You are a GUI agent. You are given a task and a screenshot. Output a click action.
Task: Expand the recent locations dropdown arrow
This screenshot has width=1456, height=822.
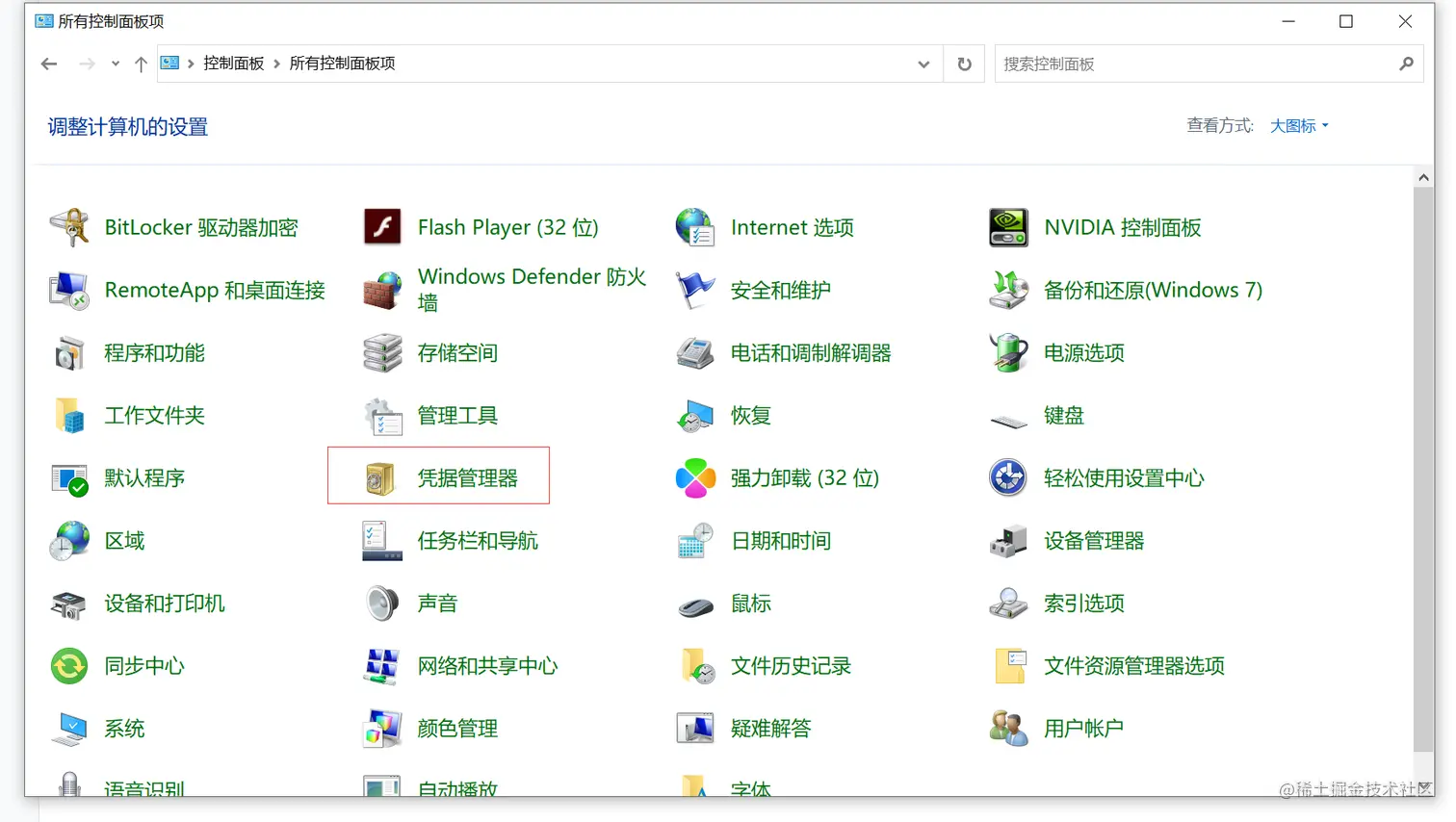[x=116, y=64]
